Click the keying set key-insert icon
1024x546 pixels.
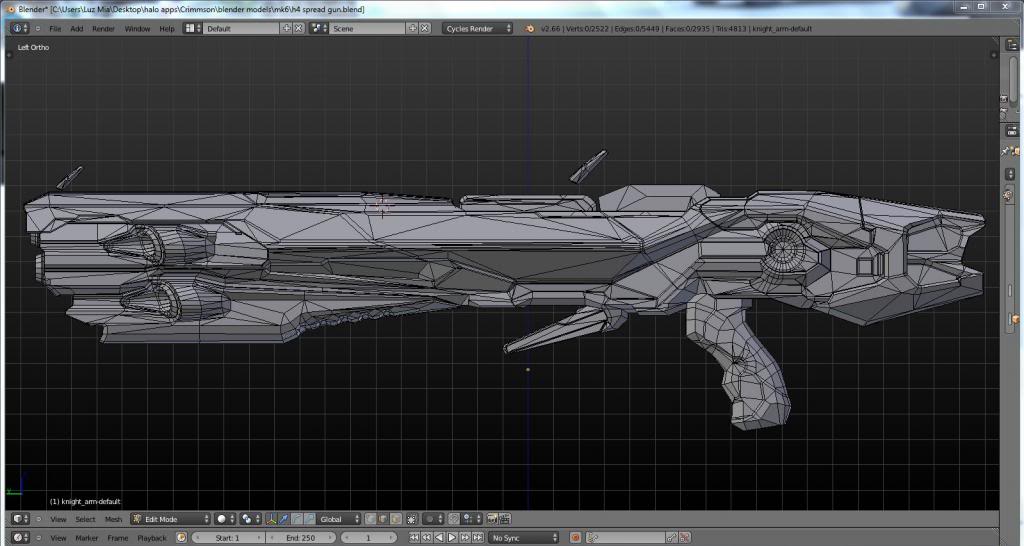[672, 538]
